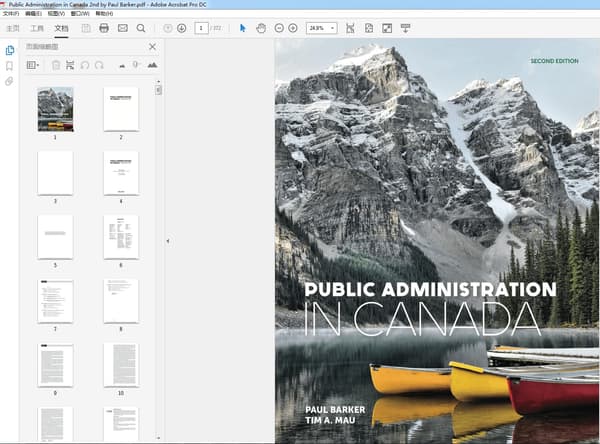Select the 文档 (Document) tab
The height and width of the screenshot is (444, 600).
61,28
